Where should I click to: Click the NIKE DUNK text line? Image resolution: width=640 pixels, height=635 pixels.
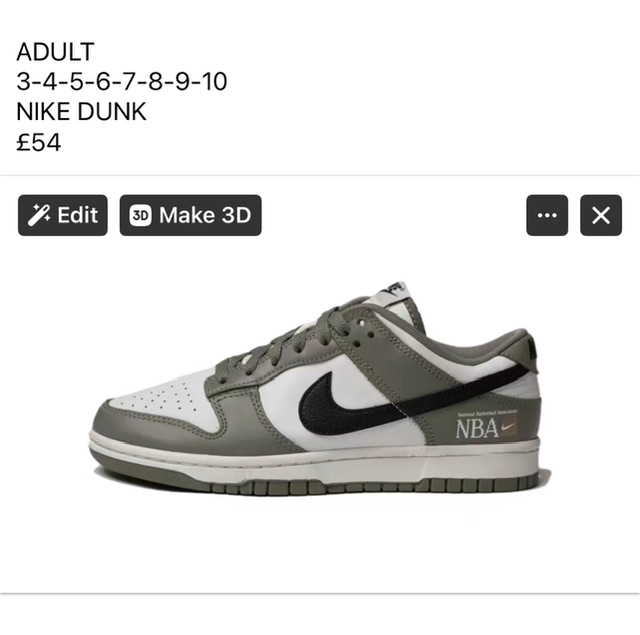pyautogui.click(x=81, y=111)
